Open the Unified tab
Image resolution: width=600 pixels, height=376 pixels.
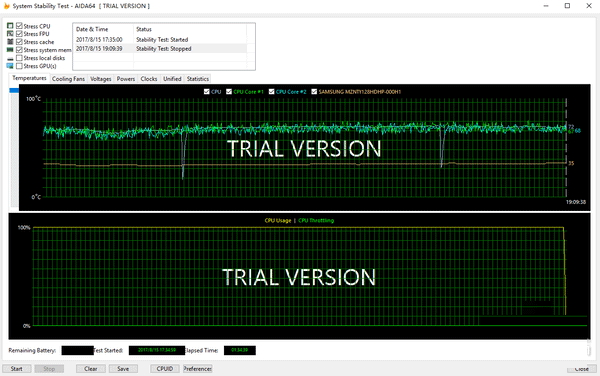(172, 79)
